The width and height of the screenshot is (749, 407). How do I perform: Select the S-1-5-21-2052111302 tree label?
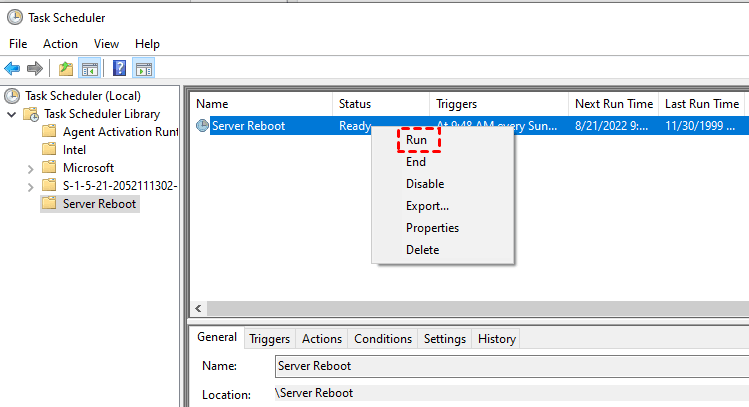point(120,186)
